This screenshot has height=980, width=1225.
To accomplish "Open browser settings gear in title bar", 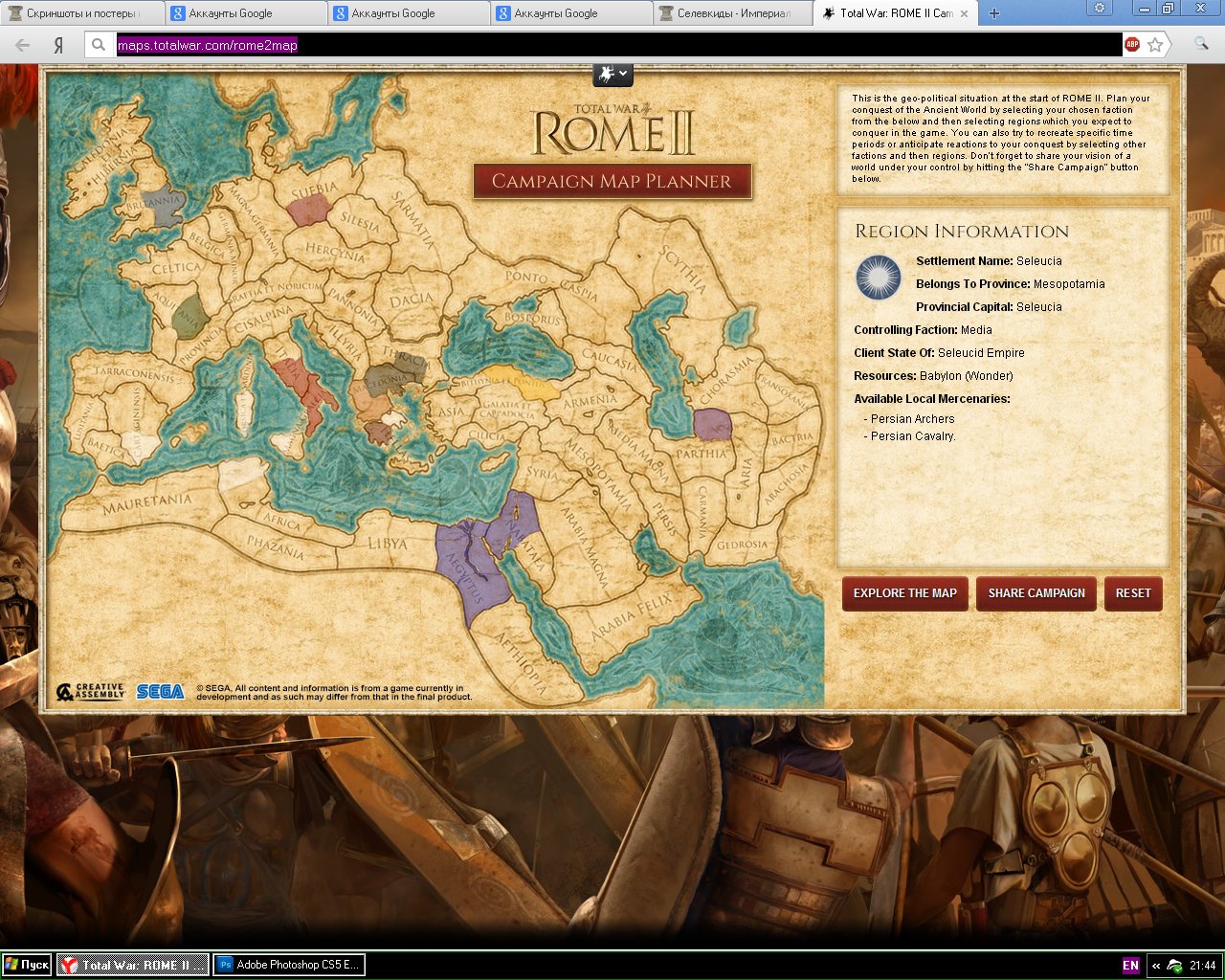I will tap(1100, 8).
